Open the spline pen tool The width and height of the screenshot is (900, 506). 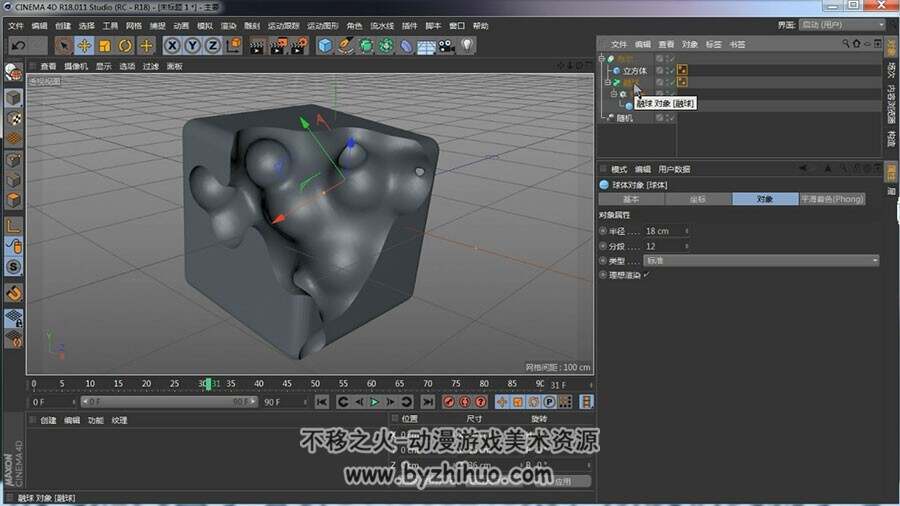[x=346, y=45]
